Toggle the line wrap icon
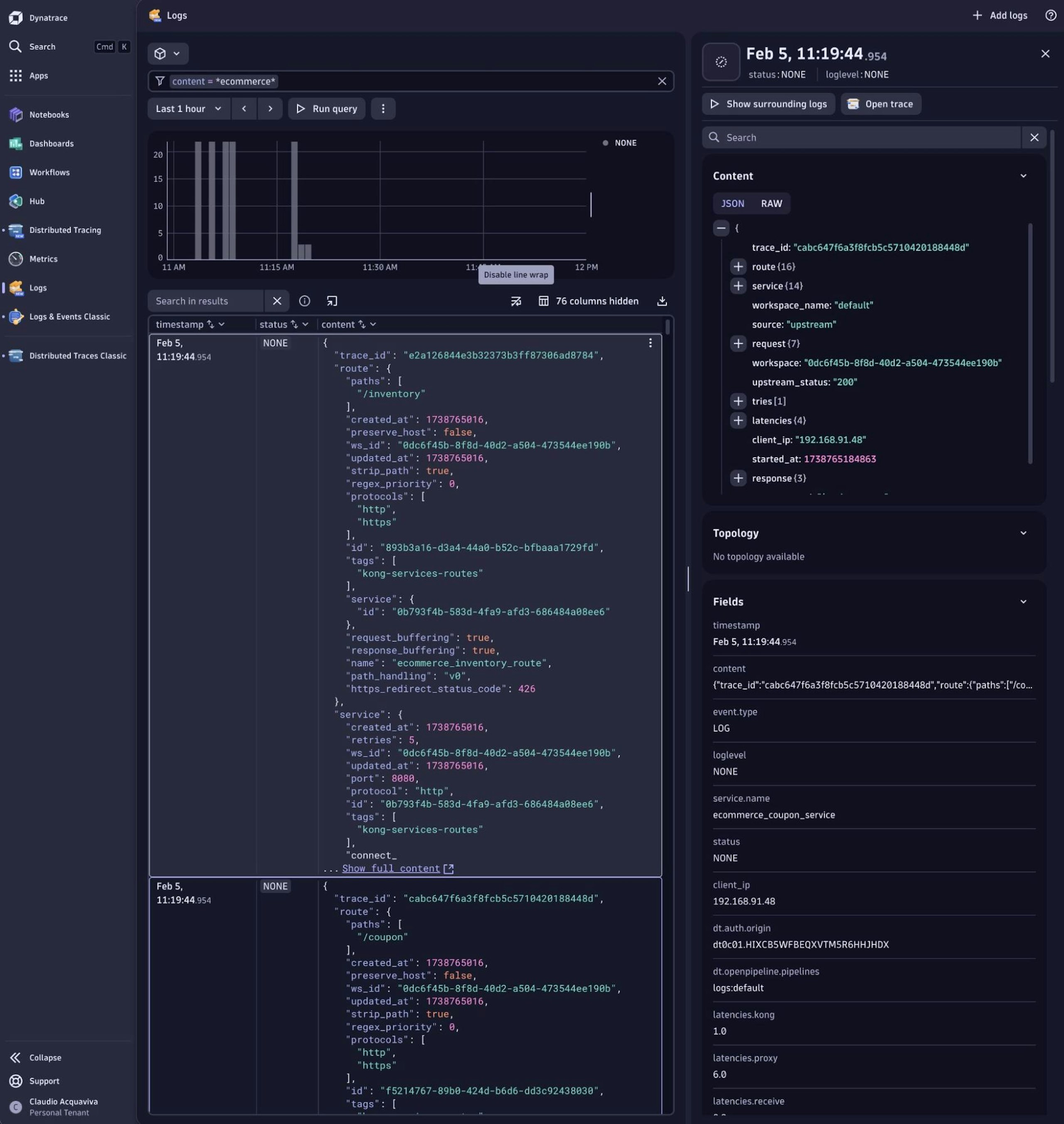Viewport: 1064px width, 1124px height. pyautogui.click(x=515, y=301)
